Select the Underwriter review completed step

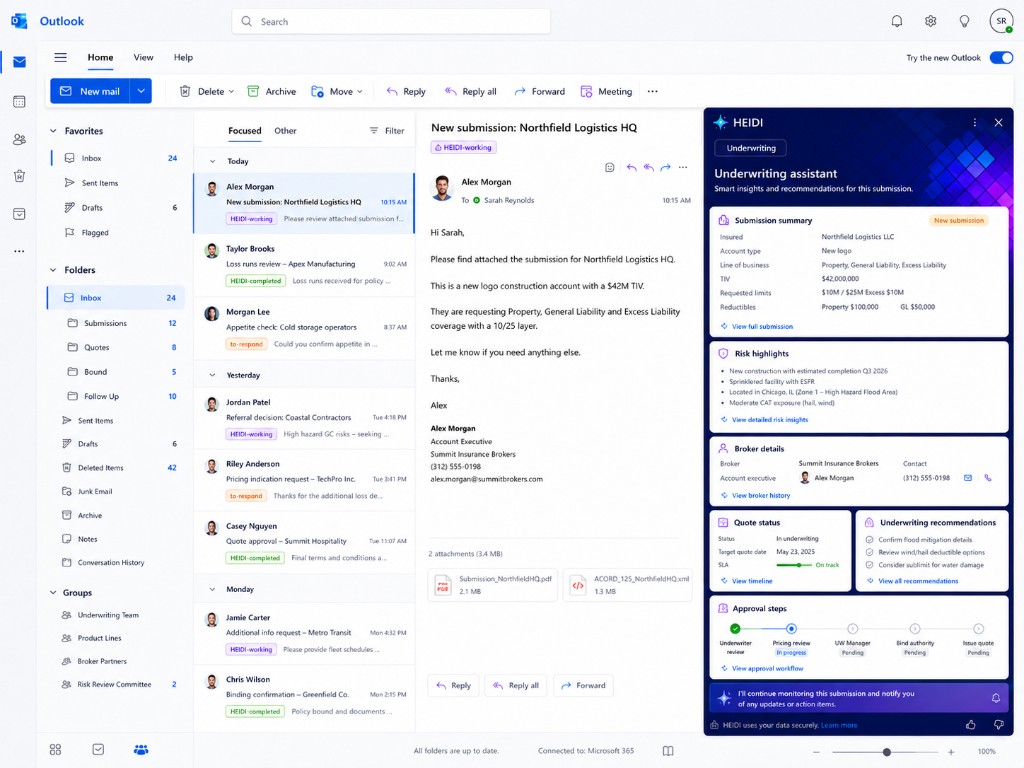[x=735, y=628]
